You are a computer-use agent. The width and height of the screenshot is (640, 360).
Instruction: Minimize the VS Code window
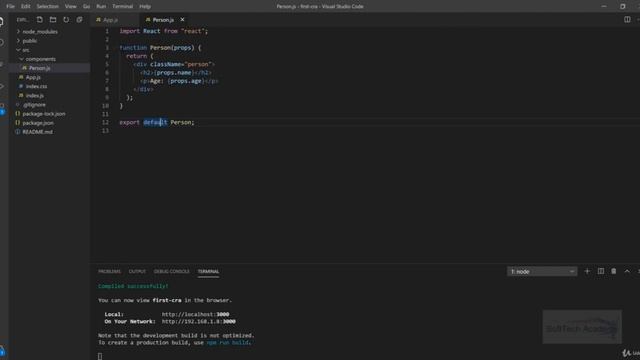pos(604,6)
